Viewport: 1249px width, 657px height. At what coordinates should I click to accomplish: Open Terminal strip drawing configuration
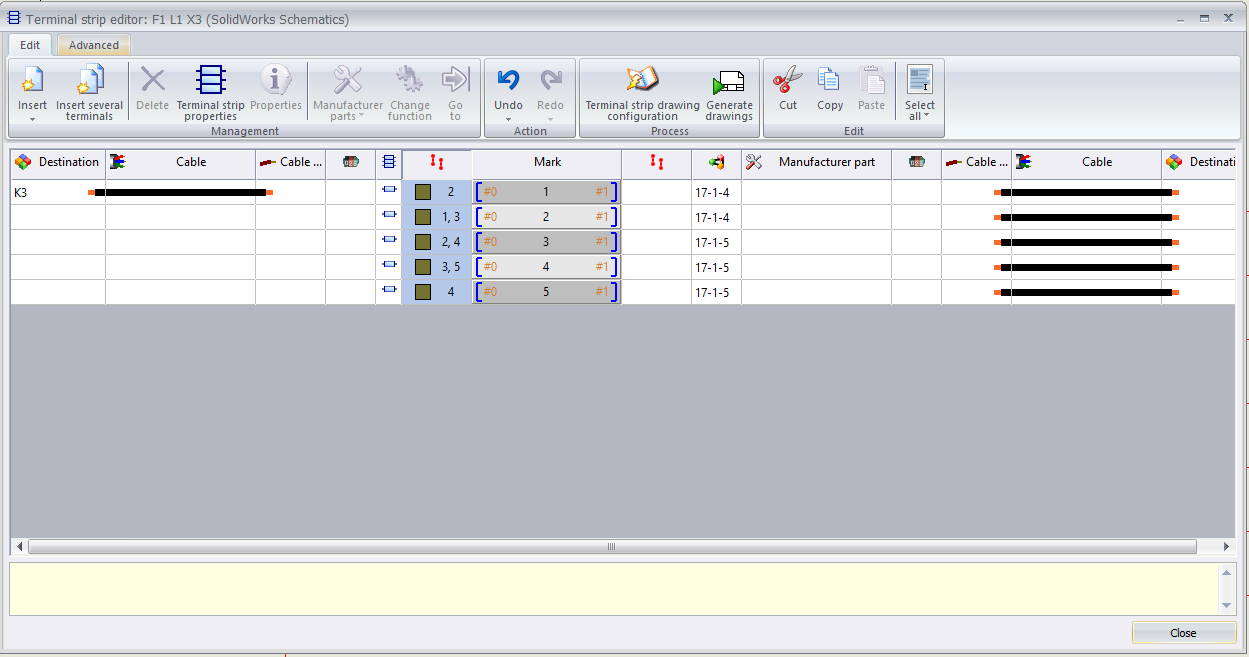(x=642, y=80)
